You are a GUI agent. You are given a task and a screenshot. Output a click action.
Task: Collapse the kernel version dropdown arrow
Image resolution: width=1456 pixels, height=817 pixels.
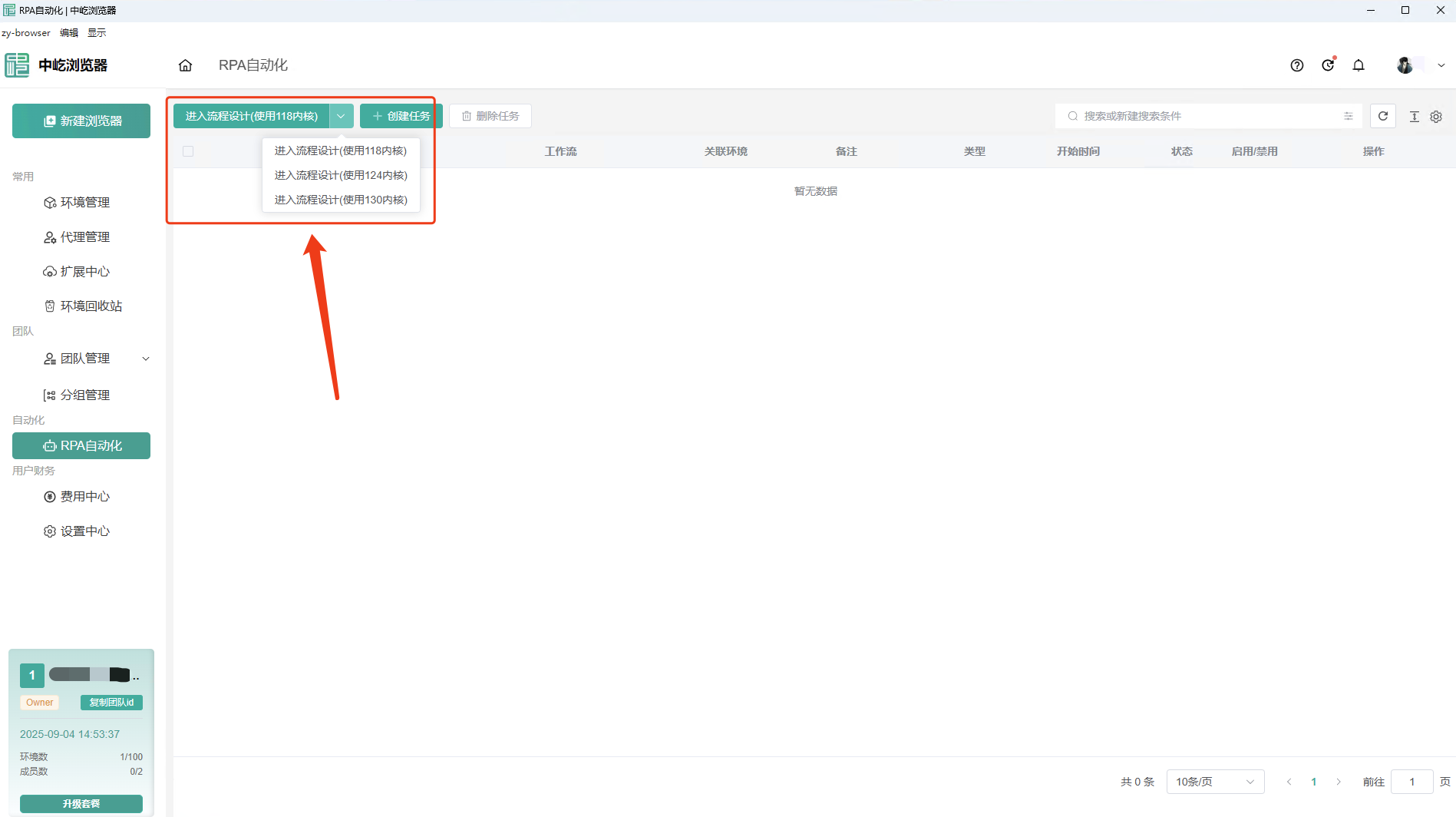point(341,116)
